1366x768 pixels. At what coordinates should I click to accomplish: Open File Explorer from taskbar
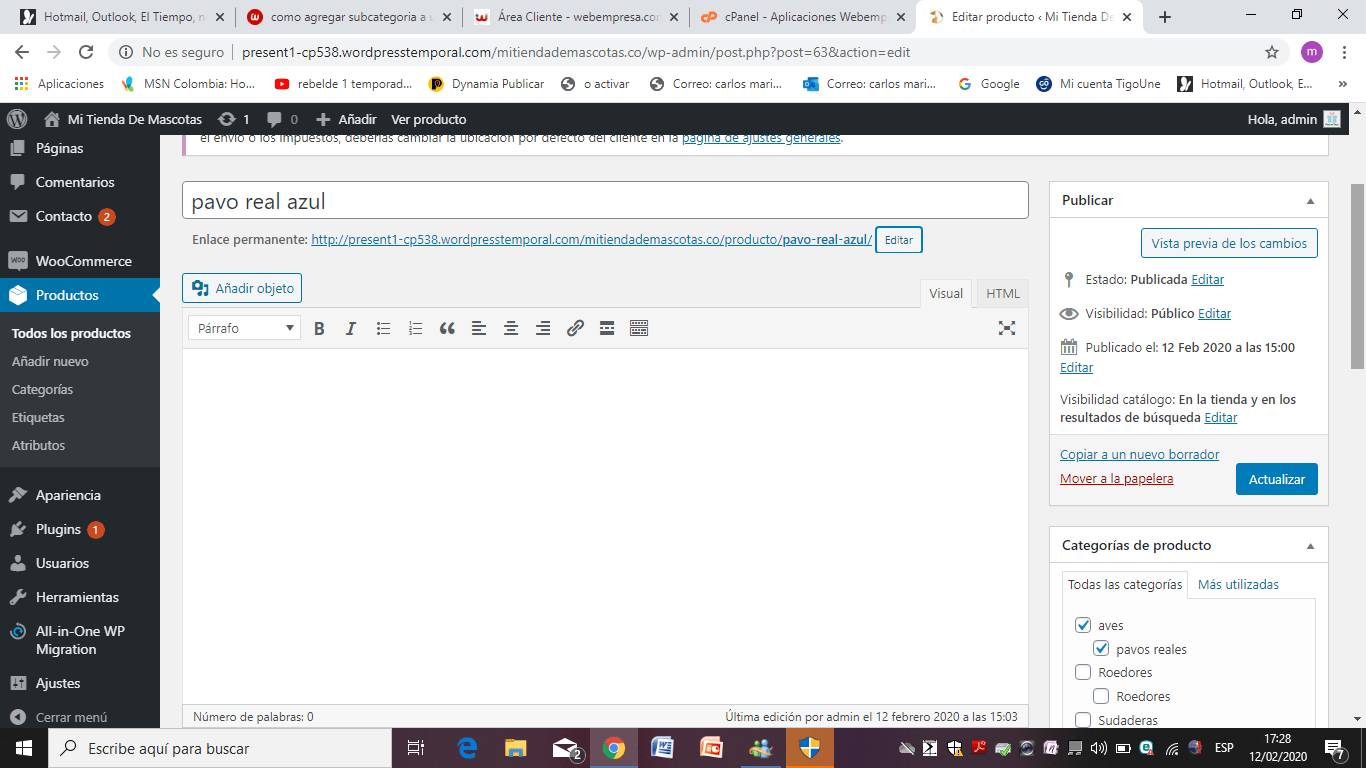[x=515, y=748]
